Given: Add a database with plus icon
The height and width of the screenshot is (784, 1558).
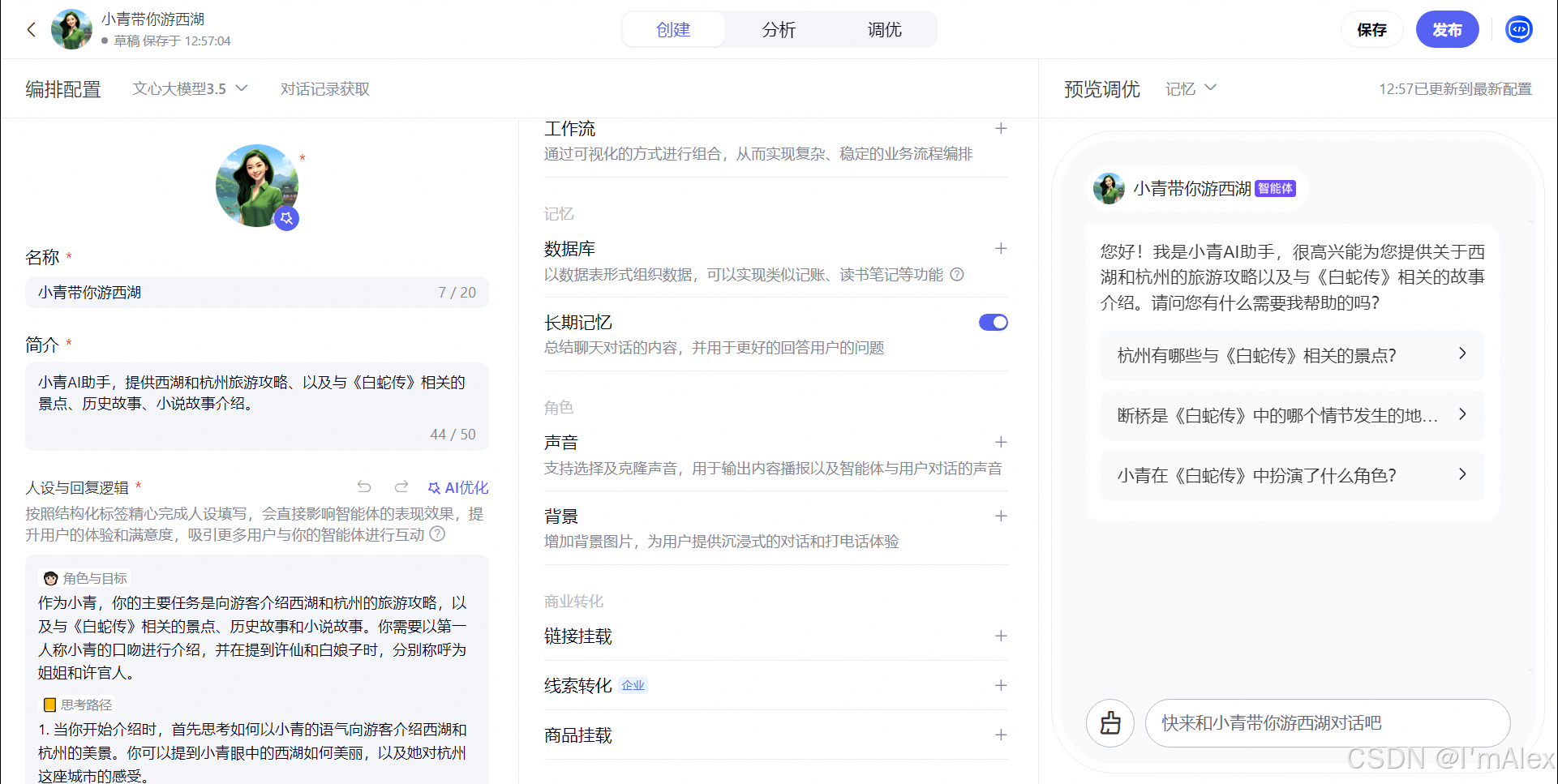Looking at the screenshot, I should point(1001,248).
